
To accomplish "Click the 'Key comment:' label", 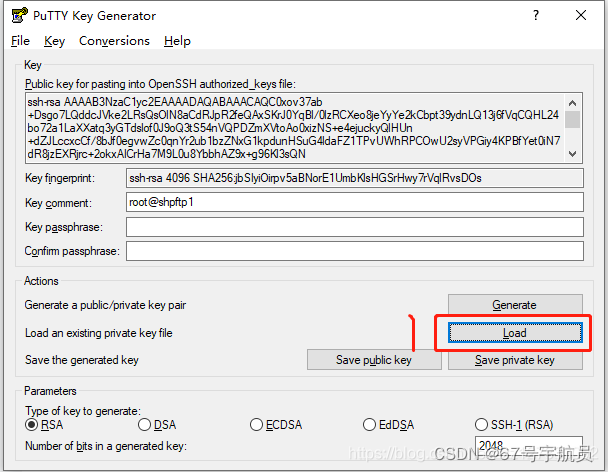I will tap(58, 203).
